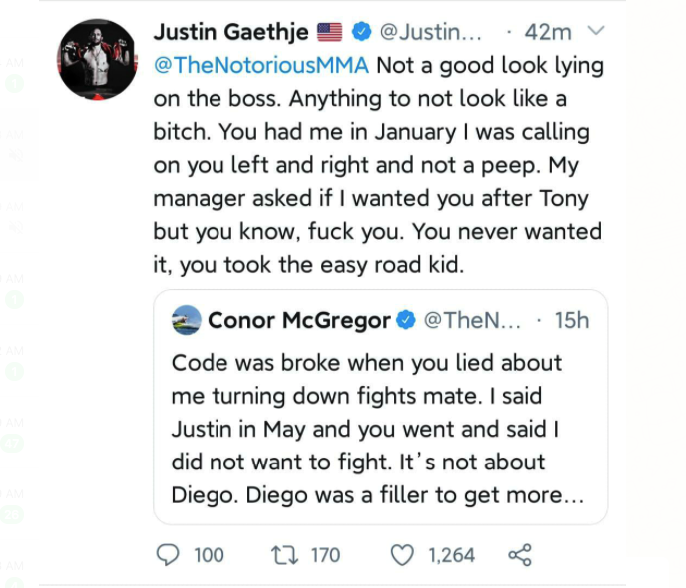Image resolution: width=686 pixels, height=588 pixels.
Task: View the 1,264 likes count
Action: (452, 554)
